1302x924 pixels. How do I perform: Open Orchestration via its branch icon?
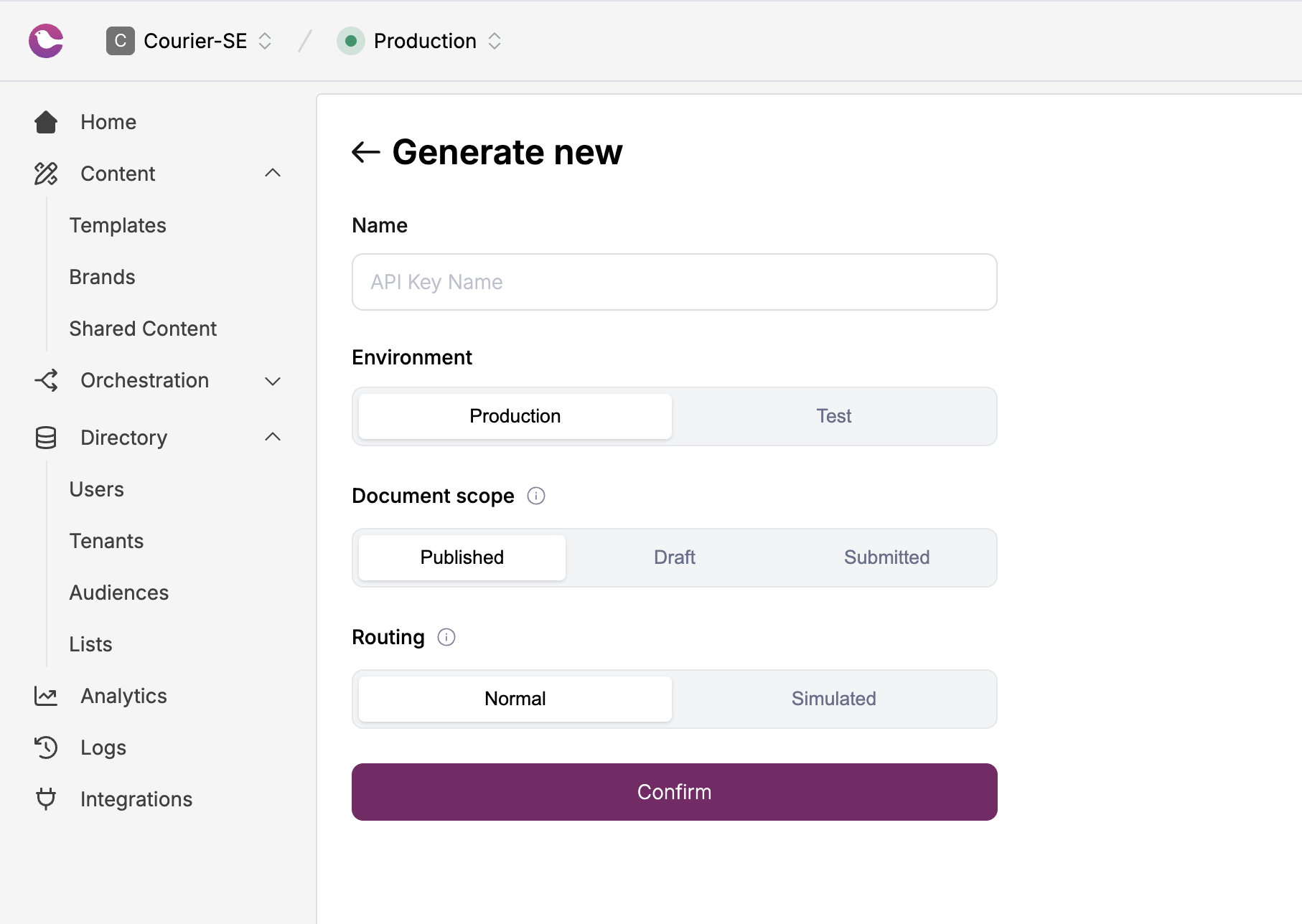pos(45,380)
